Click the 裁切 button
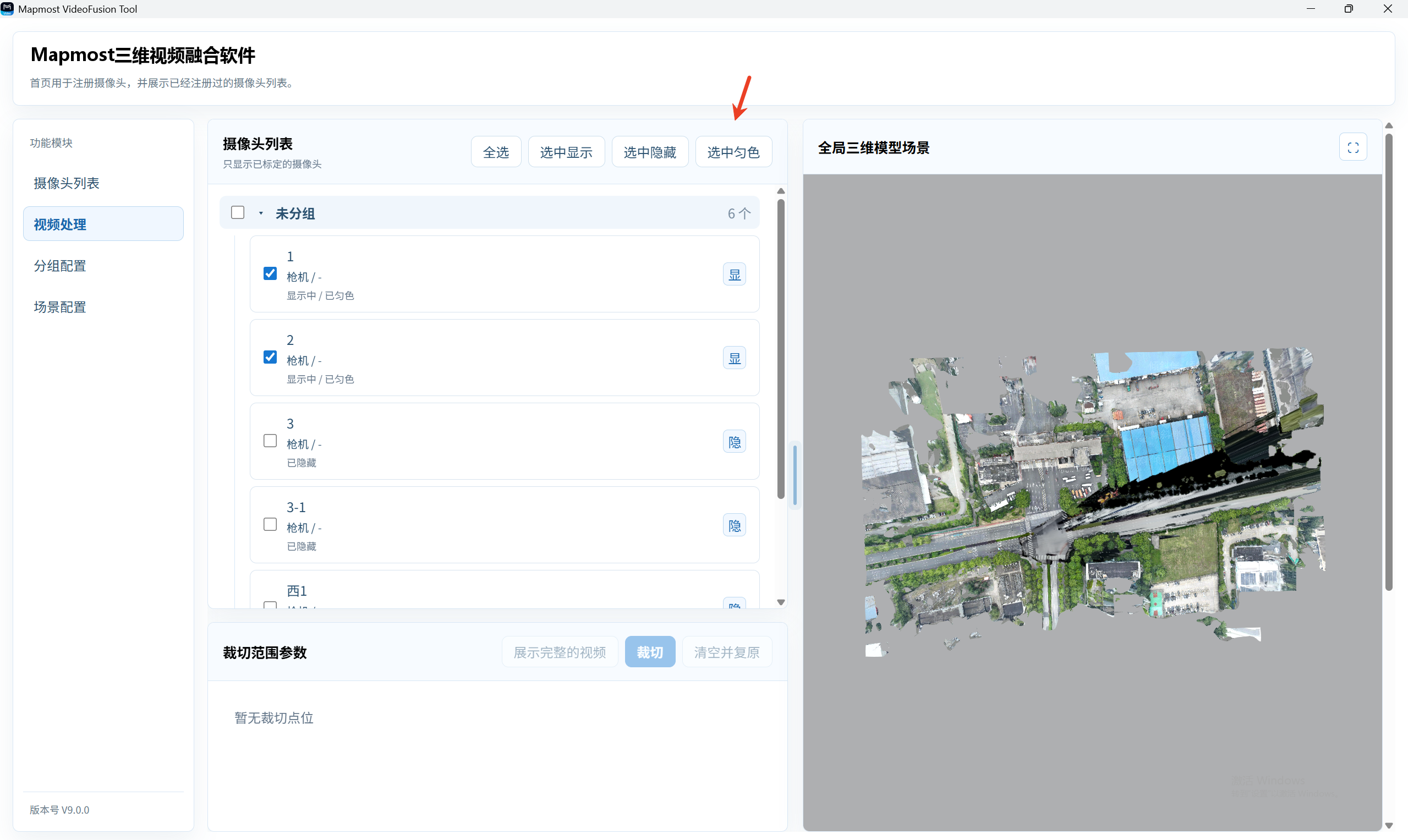The image size is (1408, 840). click(x=649, y=652)
